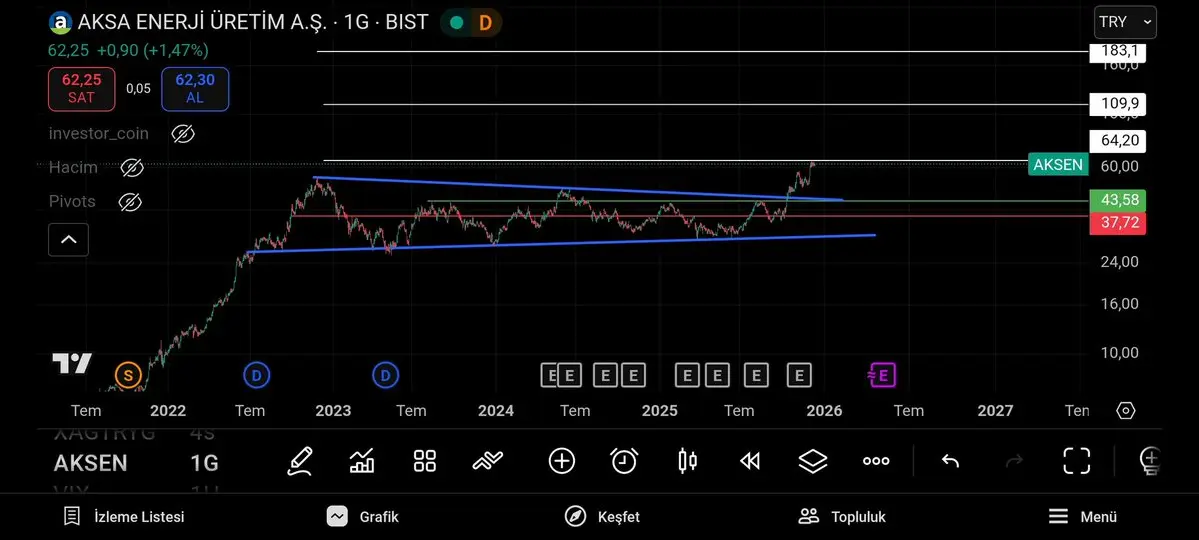Select the upper blue trendline

[577, 189]
